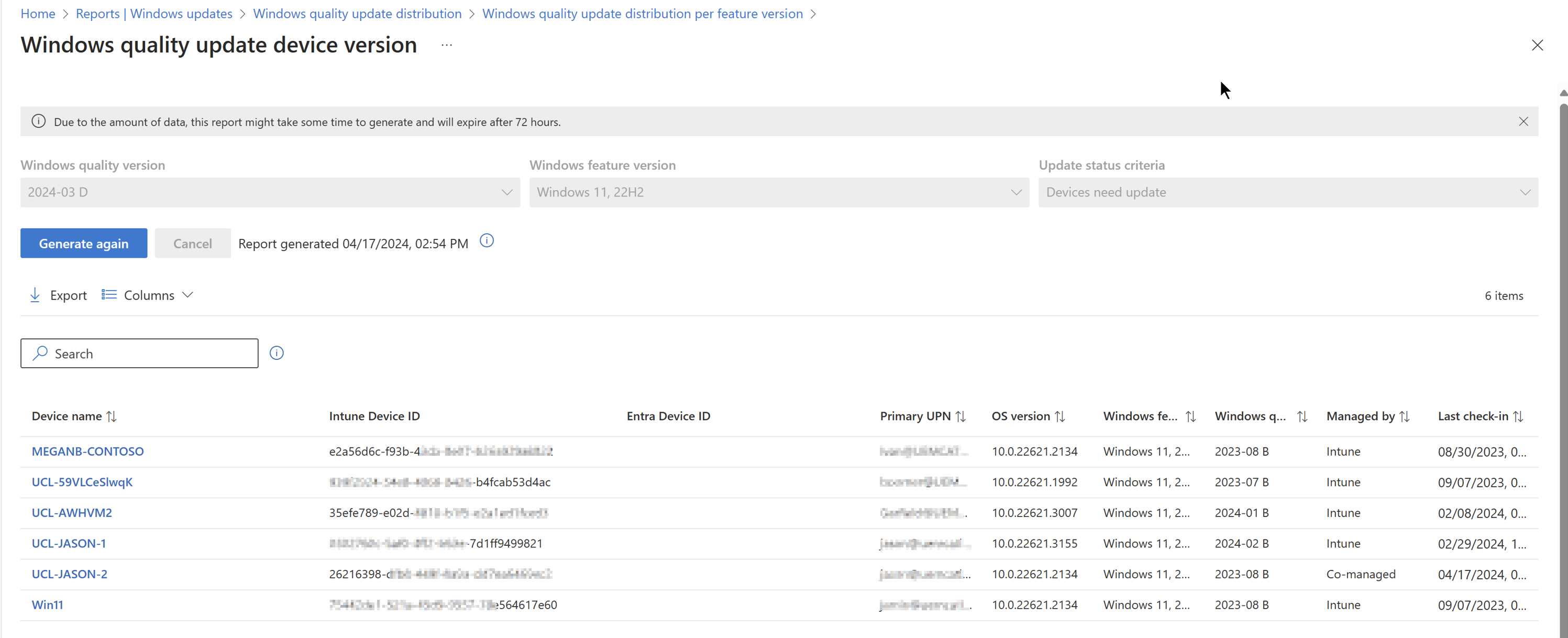Sort by Primary UPN column arrows

pos(960,416)
